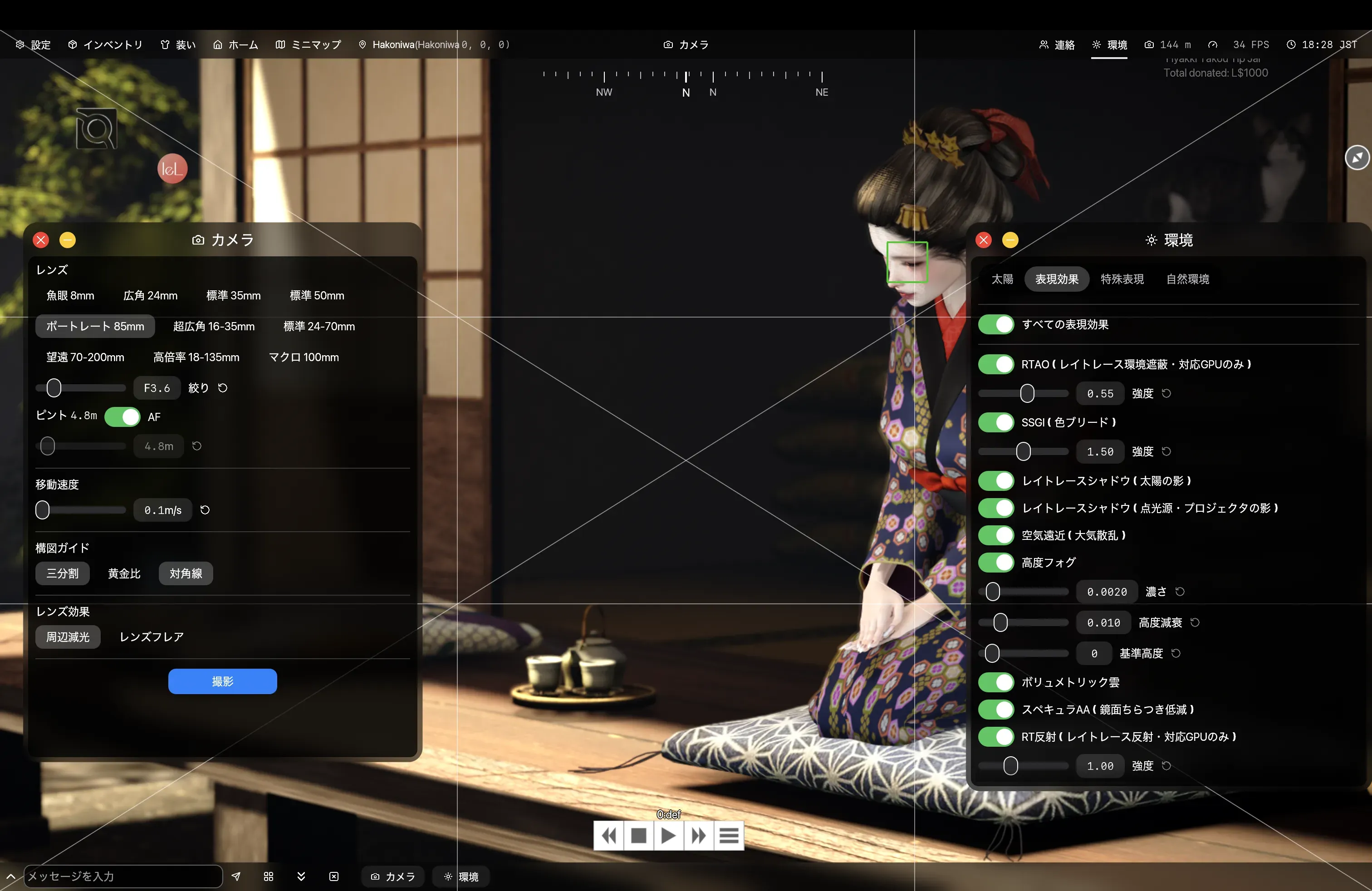Toggle the AF autofocus switch
Screen dimensions: 1372x891
pyautogui.click(x=122, y=416)
